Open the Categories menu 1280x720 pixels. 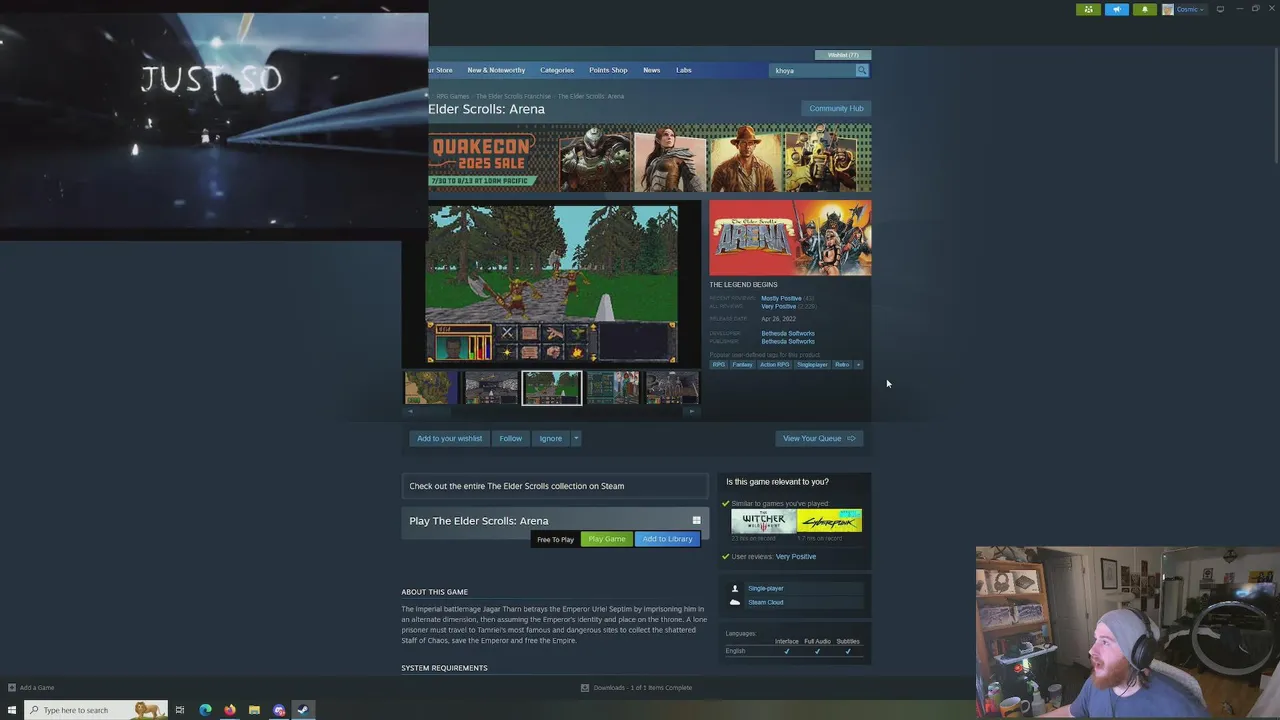point(557,70)
